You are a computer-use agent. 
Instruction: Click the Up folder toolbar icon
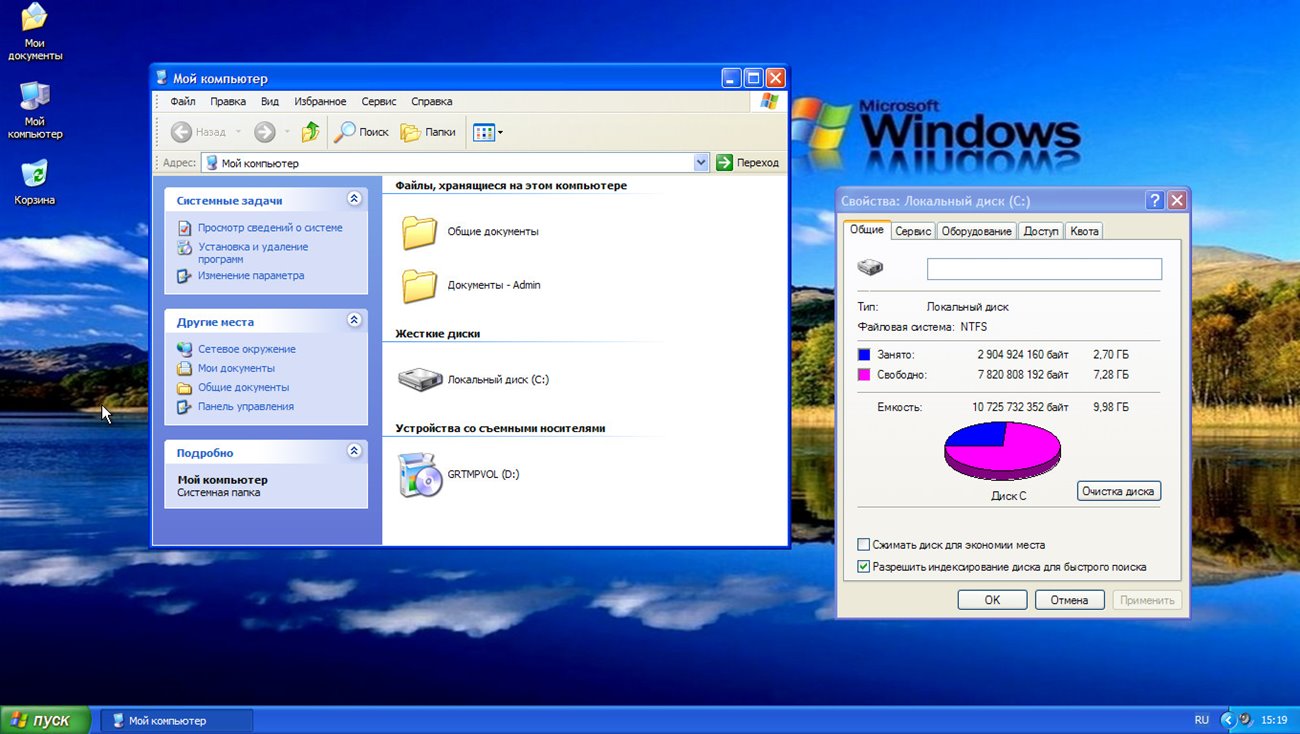click(x=311, y=132)
